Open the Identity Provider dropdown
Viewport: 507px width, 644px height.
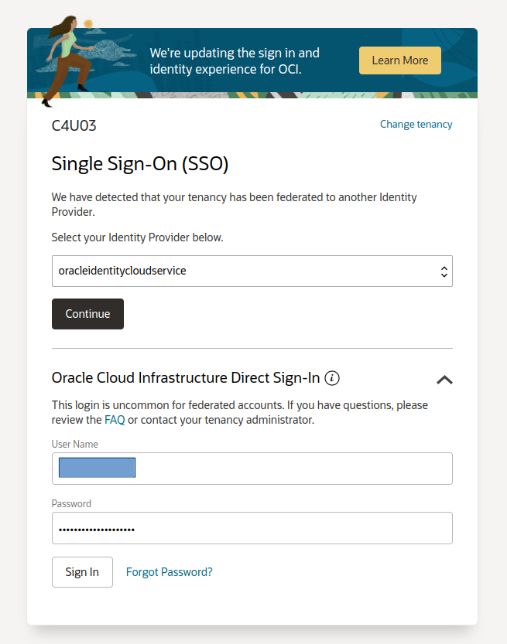(252, 271)
